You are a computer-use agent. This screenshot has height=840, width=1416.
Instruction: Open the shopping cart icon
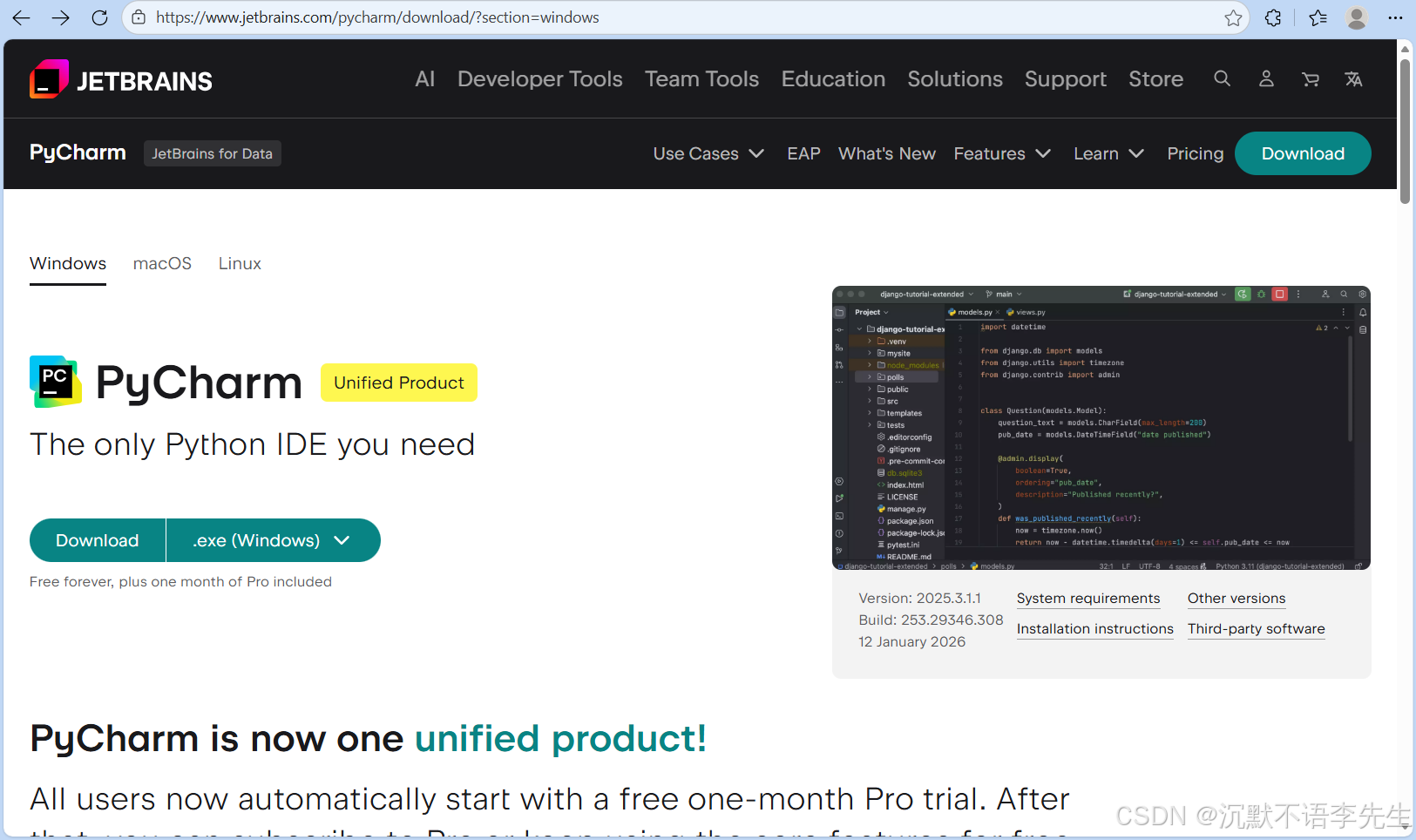pyautogui.click(x=1310, y=79)
